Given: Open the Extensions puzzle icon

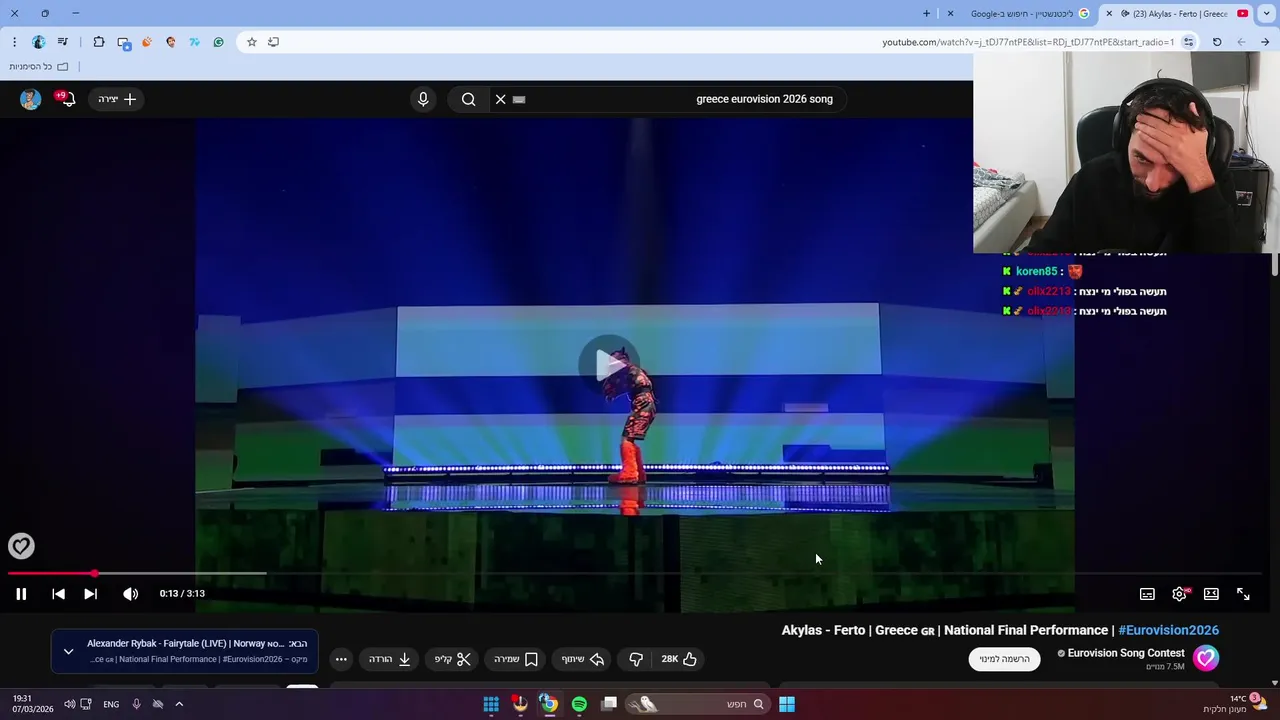Looking at the screenshot, I should pos(99,42).
